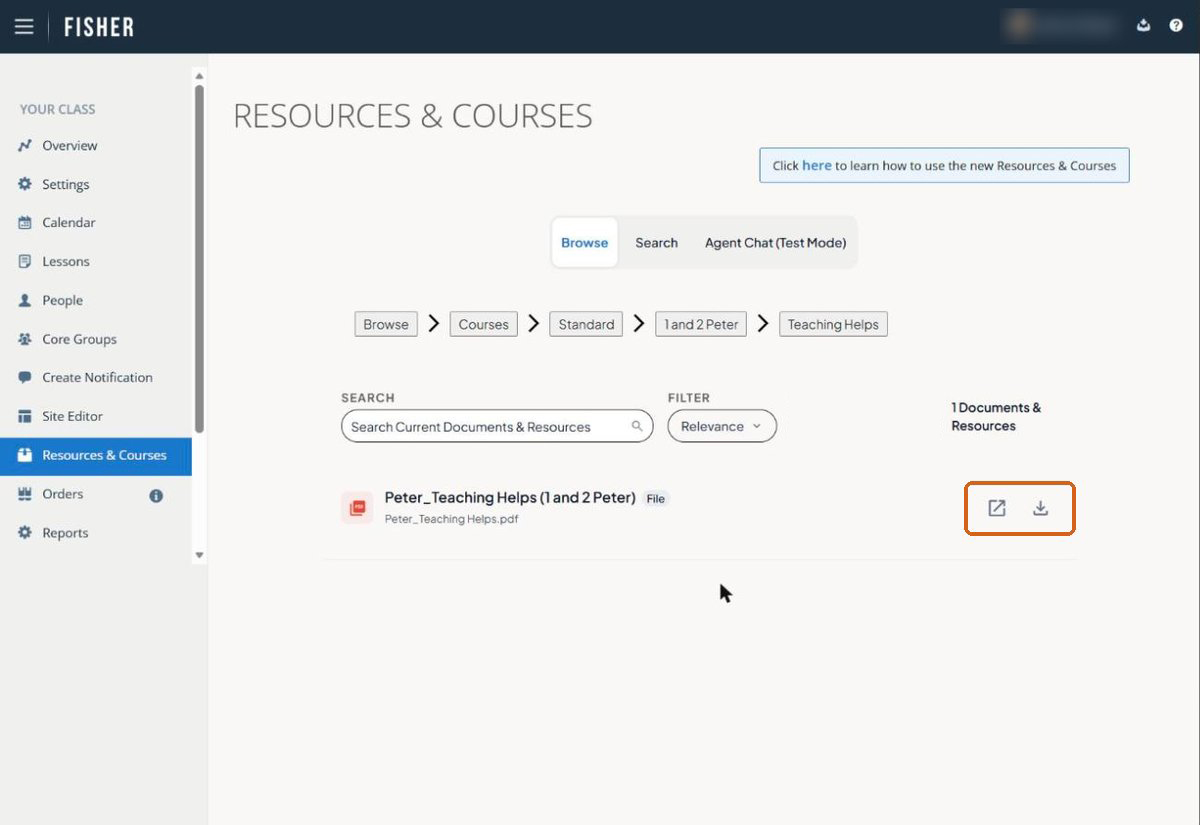Screen dimensions: 1200x825
Task: Open the help question mark icon
Action: coord(1176,26)
